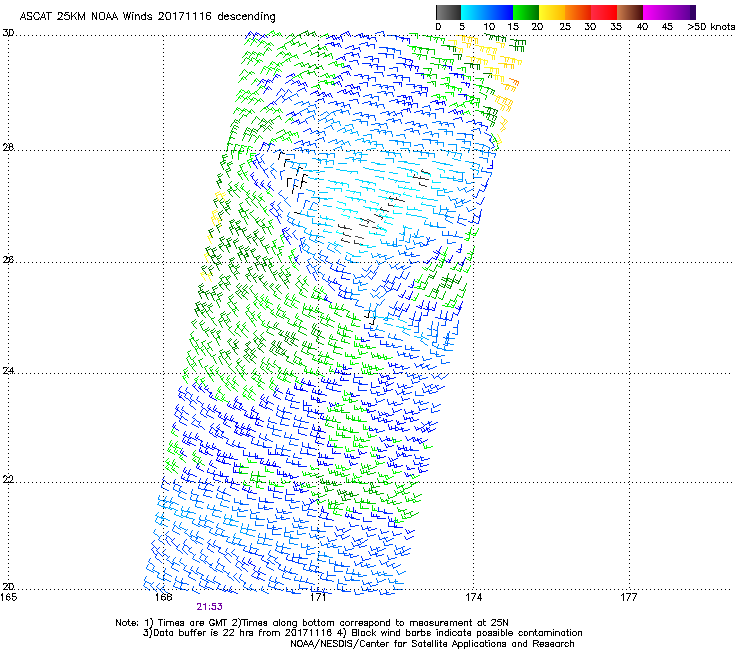Click the latitude 24 axis label
The image size is (740, 650).
[8, 371]
